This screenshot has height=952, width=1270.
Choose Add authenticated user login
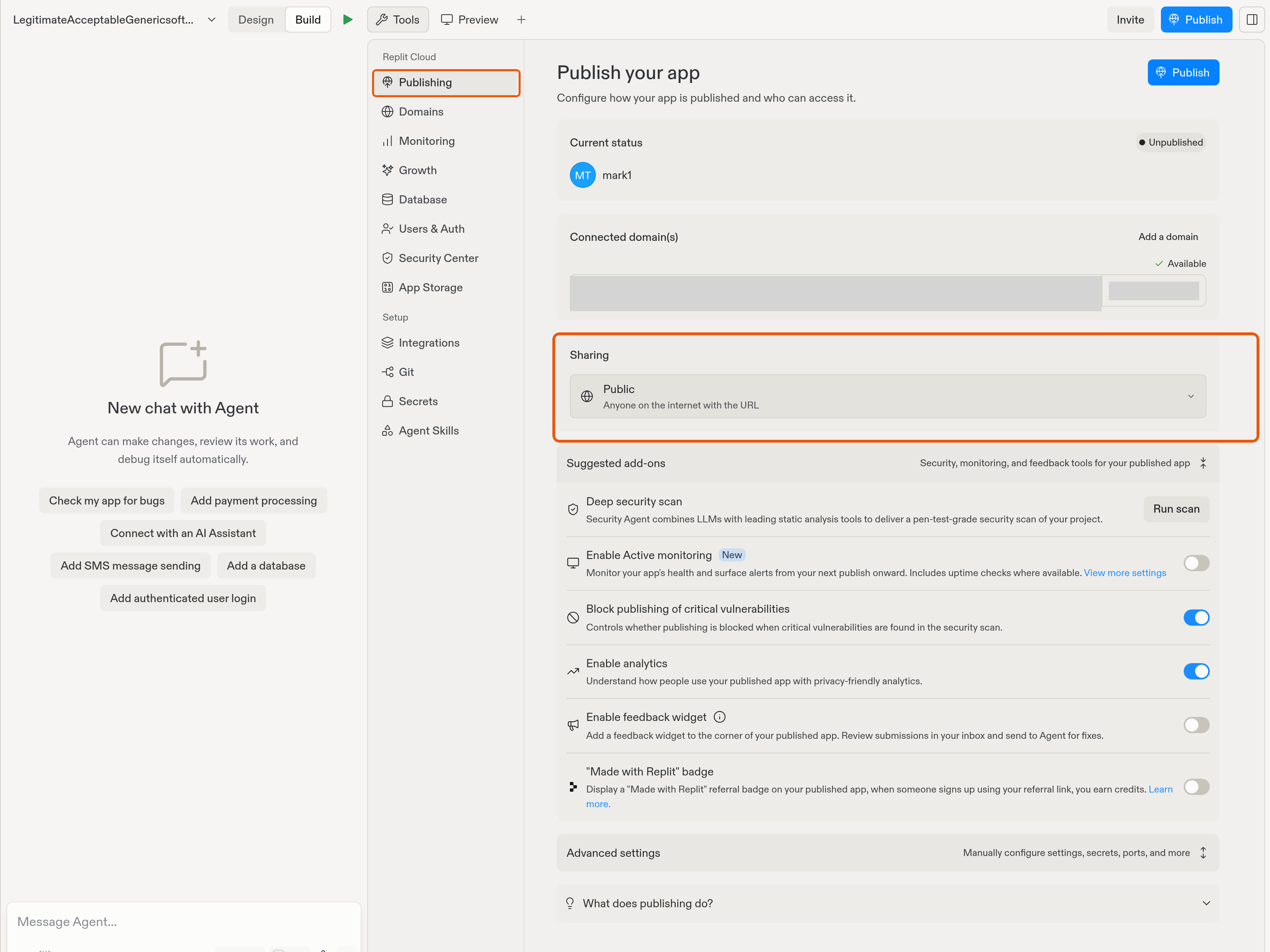[183, 598]
